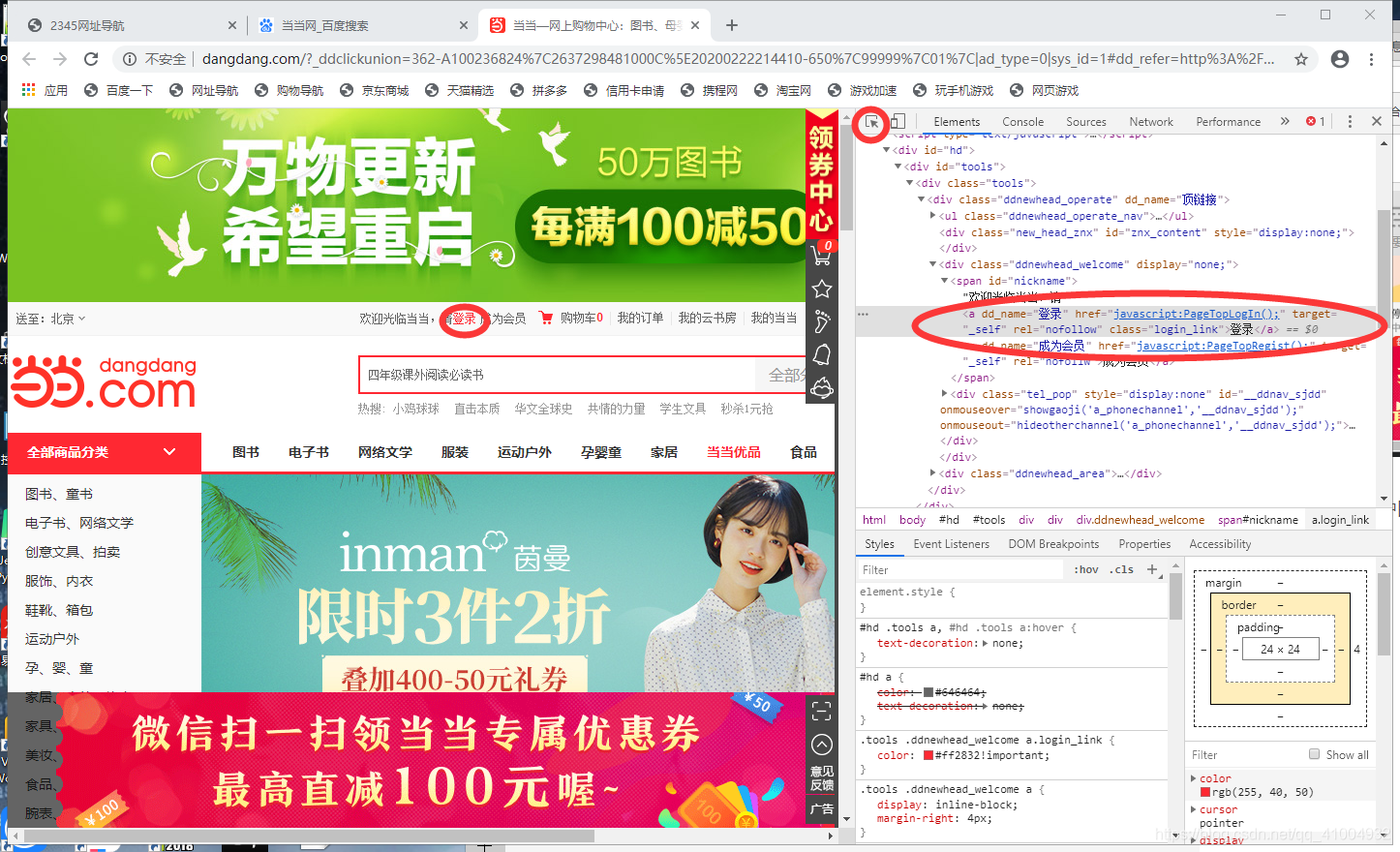Toggle the :hov element state button

click(x=1086, y=569)
